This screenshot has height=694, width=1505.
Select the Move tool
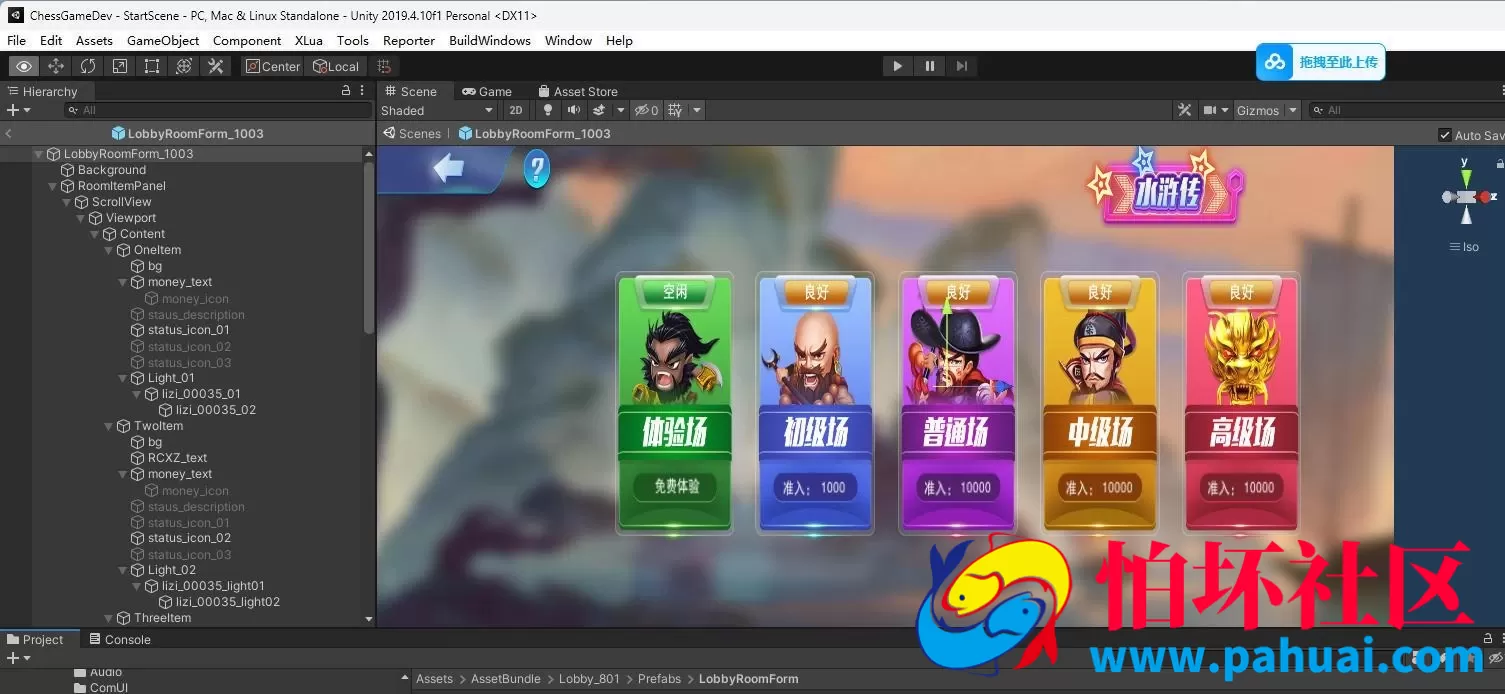(56, 66)
